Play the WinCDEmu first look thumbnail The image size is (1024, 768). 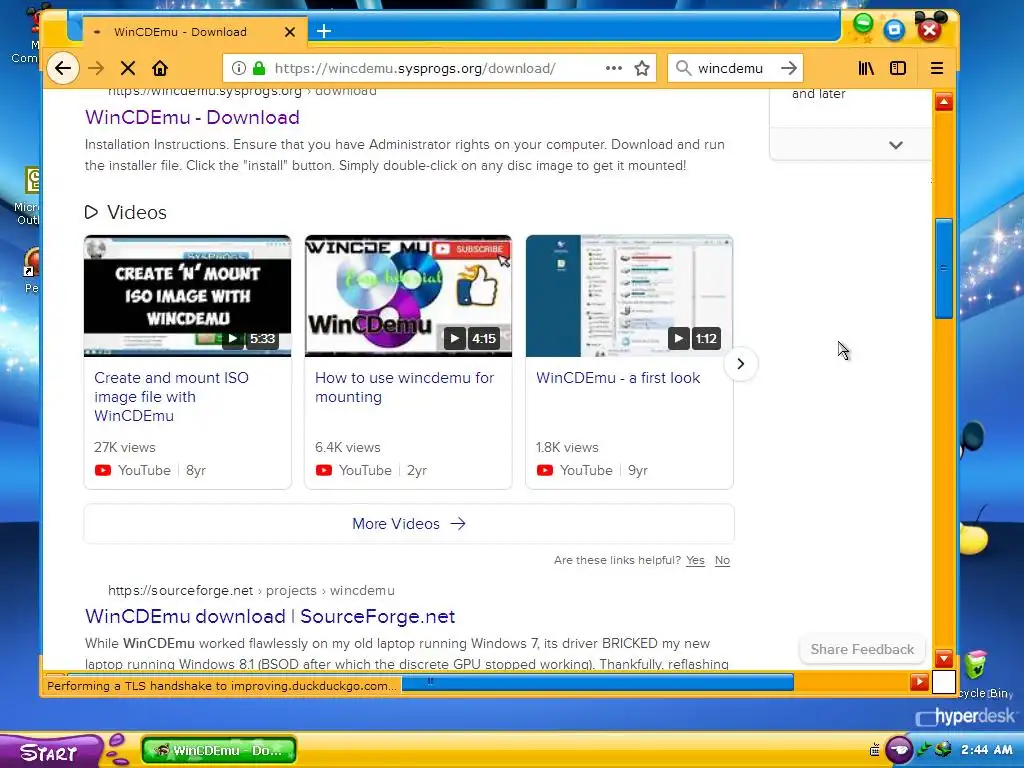[x=630, y=296]
